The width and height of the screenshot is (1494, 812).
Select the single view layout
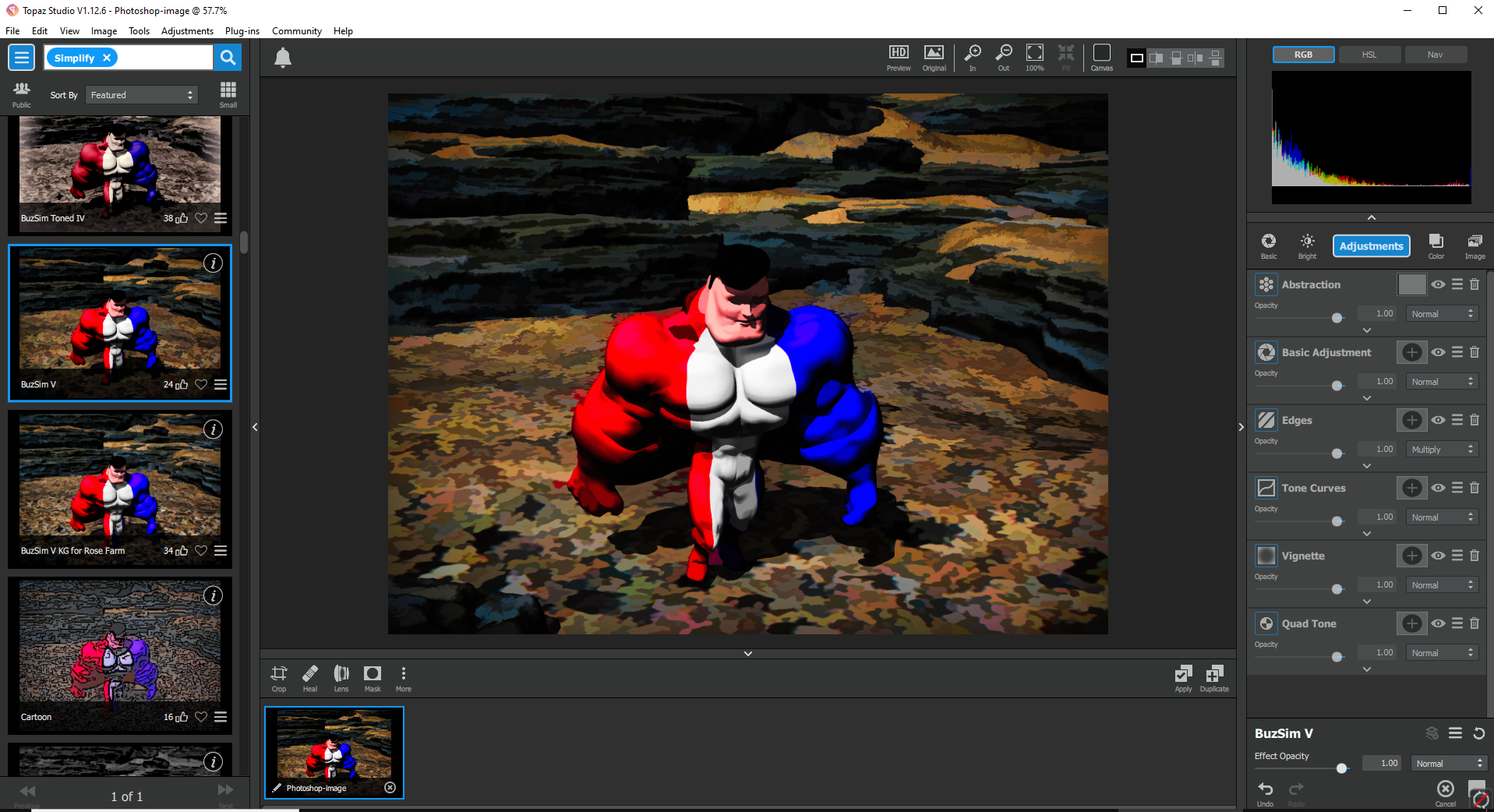pyautogui.click(x=1137, y=58)
